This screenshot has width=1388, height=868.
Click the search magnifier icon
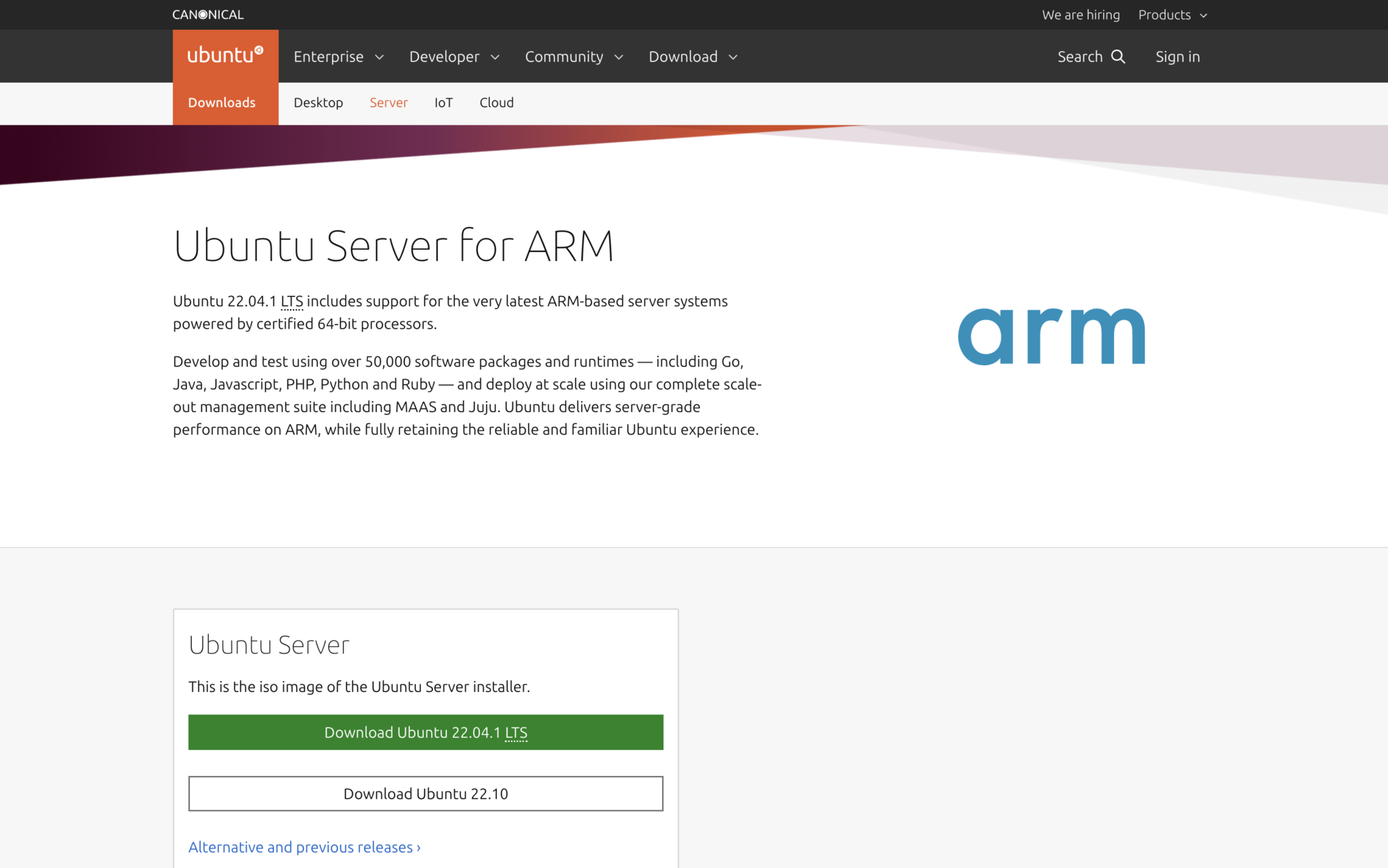1118,57
